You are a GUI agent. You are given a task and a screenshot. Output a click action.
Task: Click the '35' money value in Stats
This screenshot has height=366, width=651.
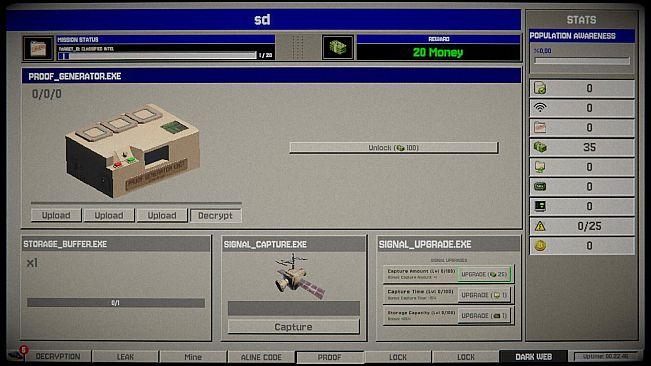(590, 147)
